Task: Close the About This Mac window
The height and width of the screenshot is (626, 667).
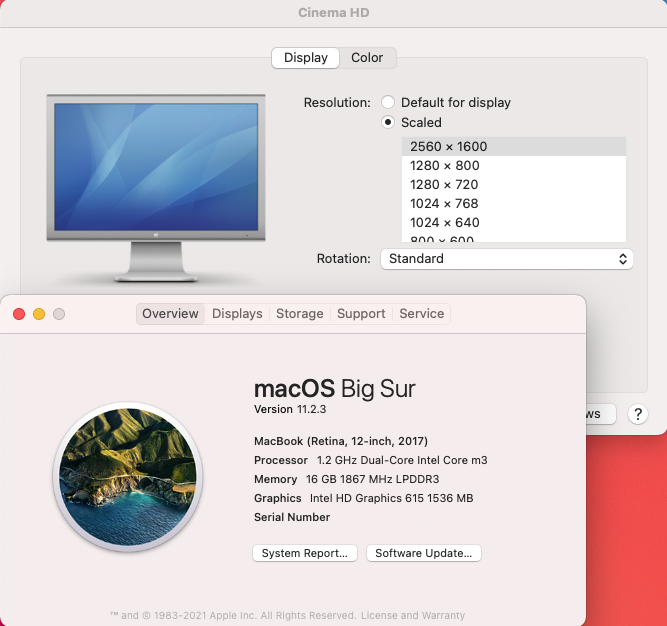Action: (x=19, y=314)
